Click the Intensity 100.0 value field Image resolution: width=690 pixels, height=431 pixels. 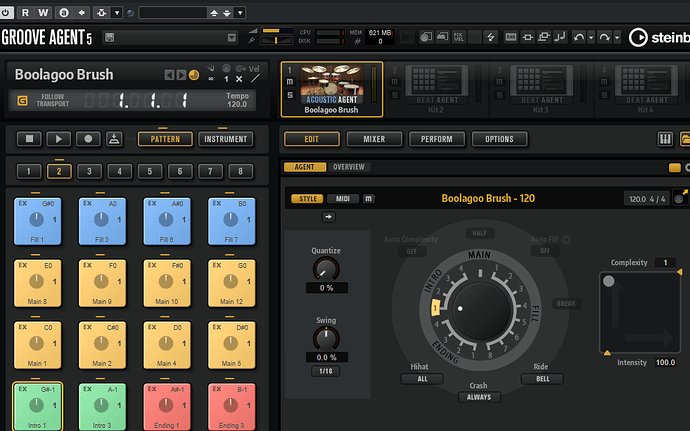coord(665,362)
